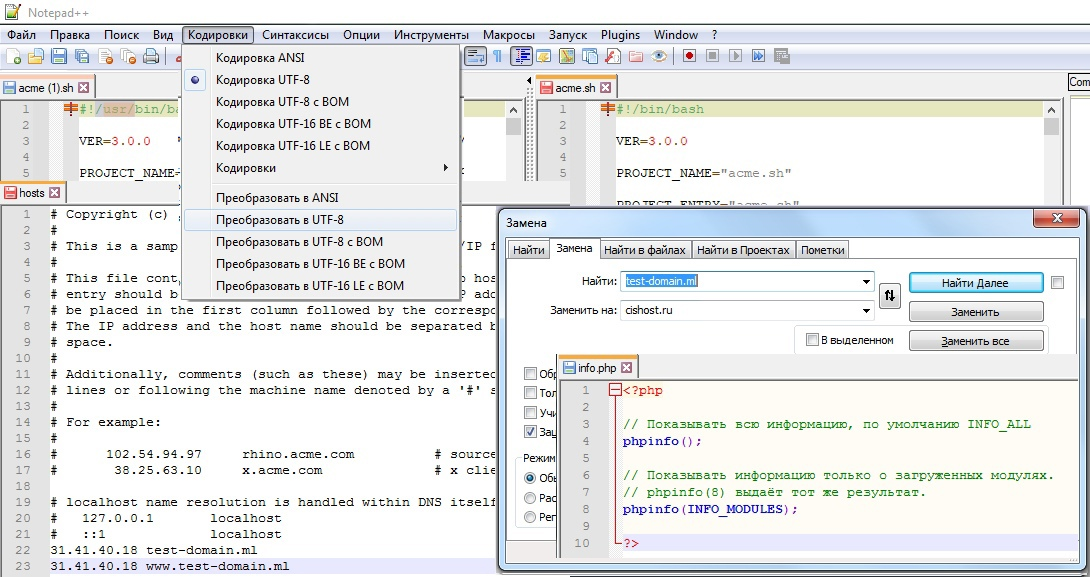Click the Print toolbar icon

click(151, 57)
